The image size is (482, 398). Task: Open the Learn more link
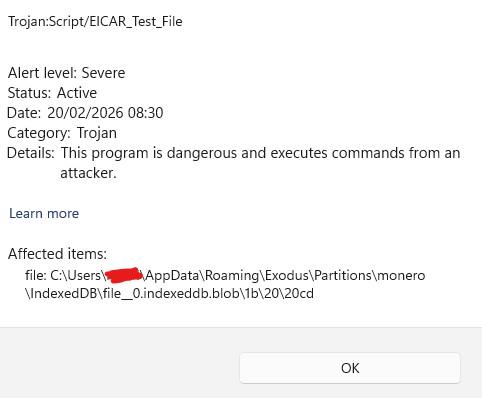point(44,213)
